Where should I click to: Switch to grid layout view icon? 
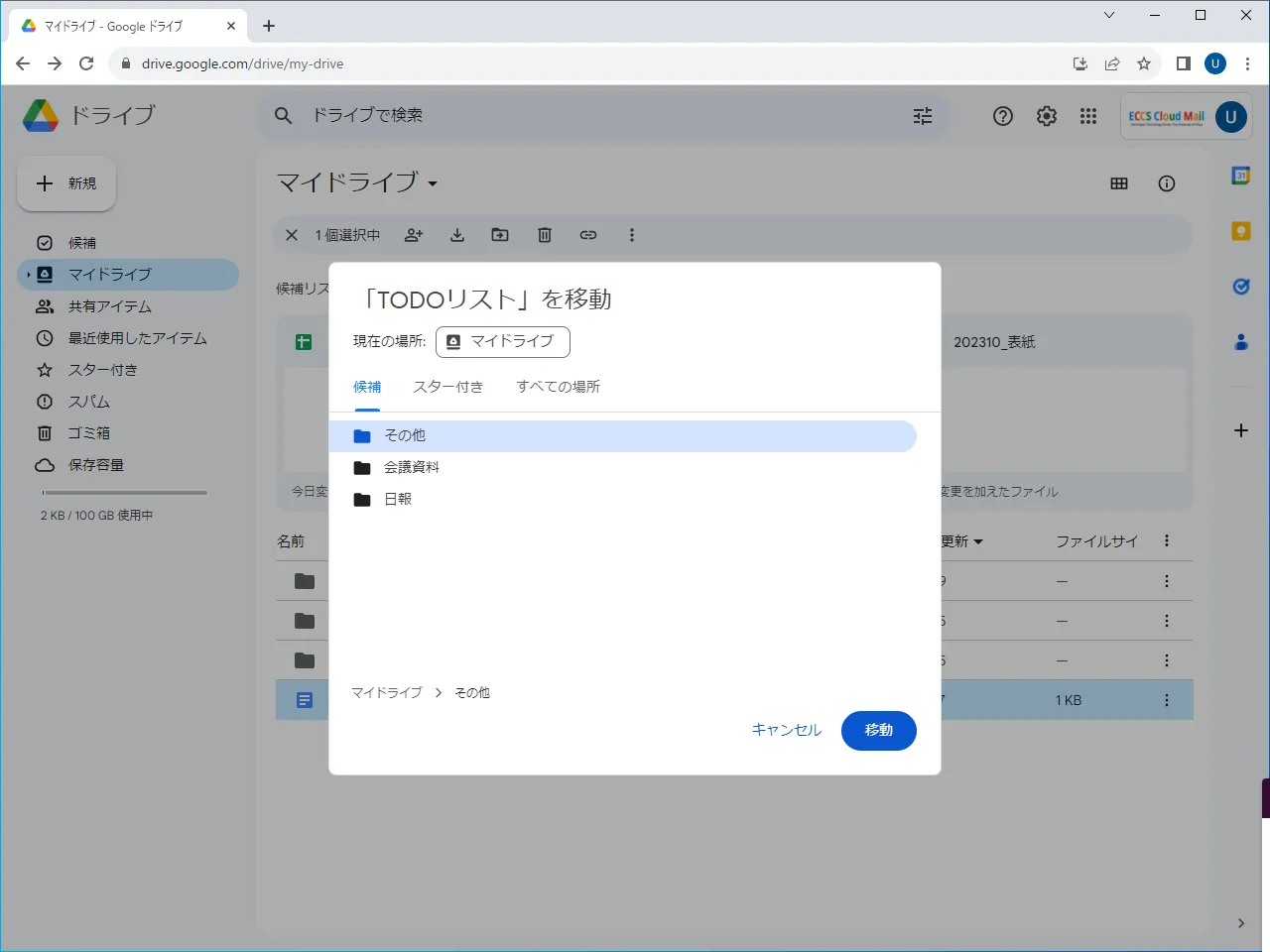1119,183
